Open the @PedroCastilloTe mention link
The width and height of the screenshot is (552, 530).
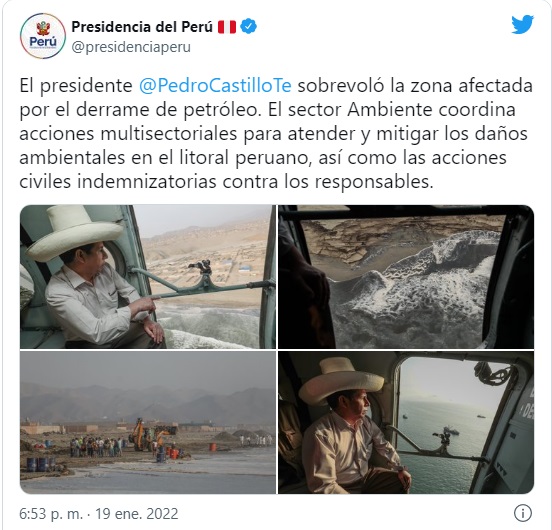click(215, 86)
